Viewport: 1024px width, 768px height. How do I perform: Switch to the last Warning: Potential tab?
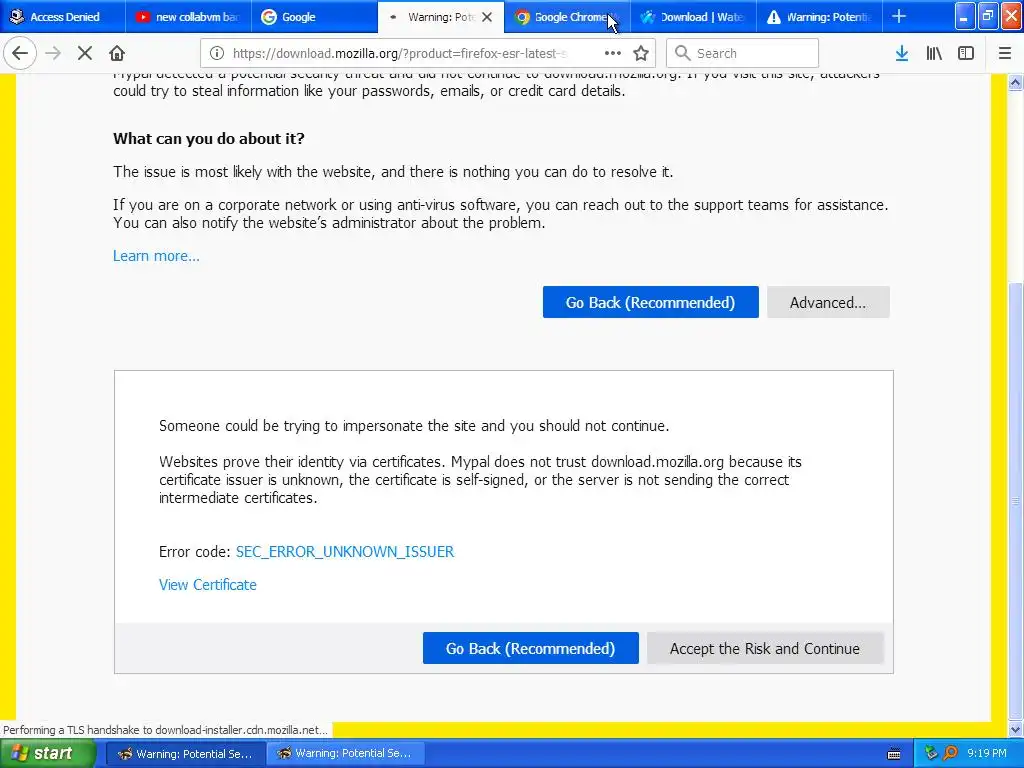coord(819,17)
